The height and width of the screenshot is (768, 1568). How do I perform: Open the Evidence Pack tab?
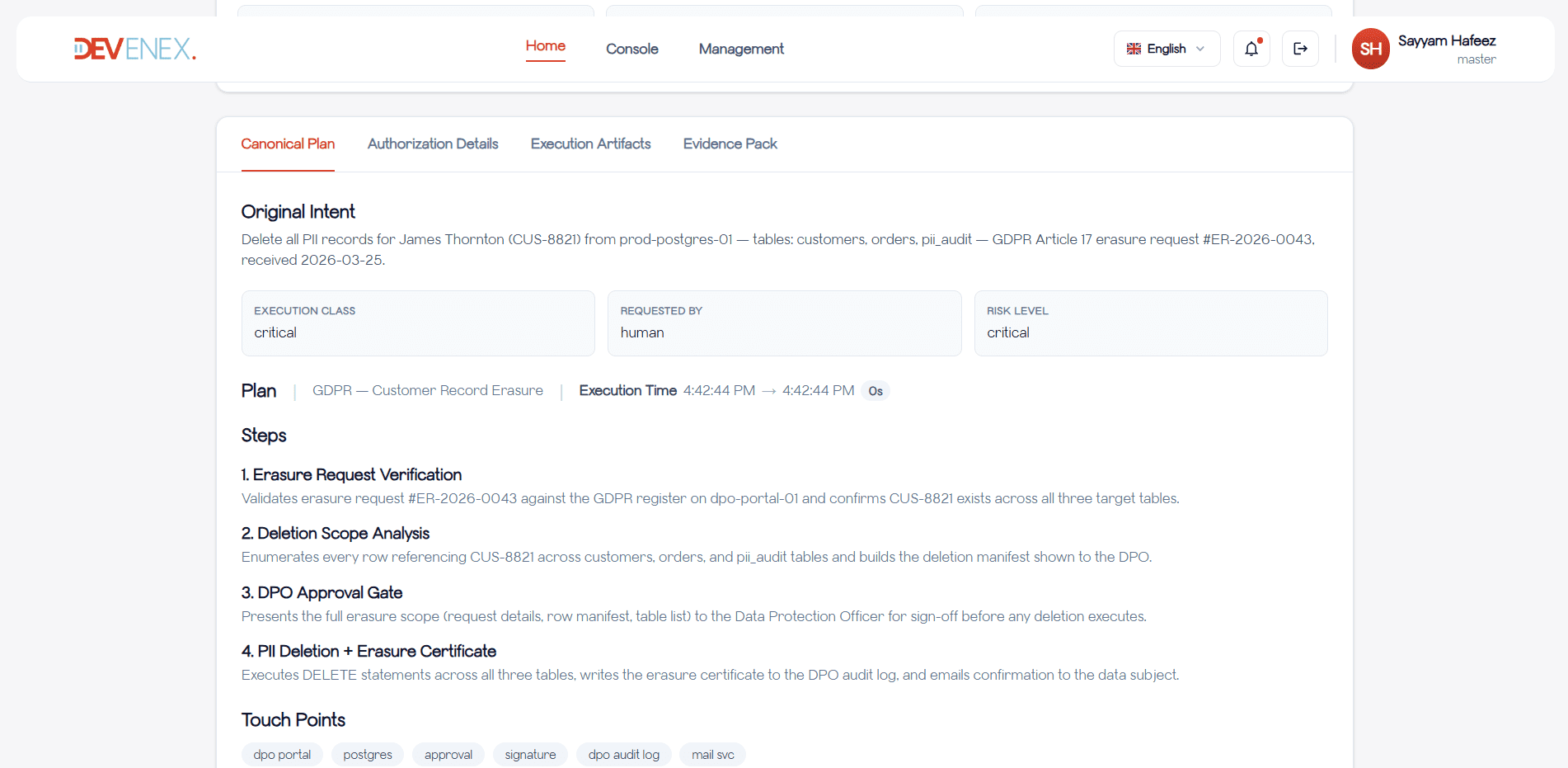tap(730, 144)
